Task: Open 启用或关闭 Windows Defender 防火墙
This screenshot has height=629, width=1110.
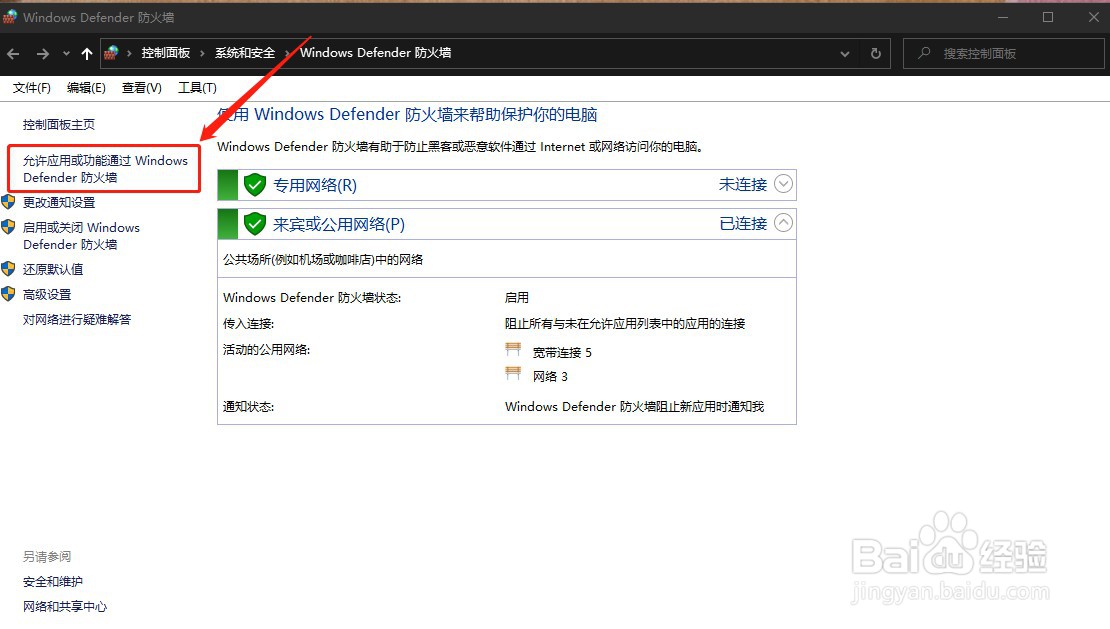Action: [81, 236]
